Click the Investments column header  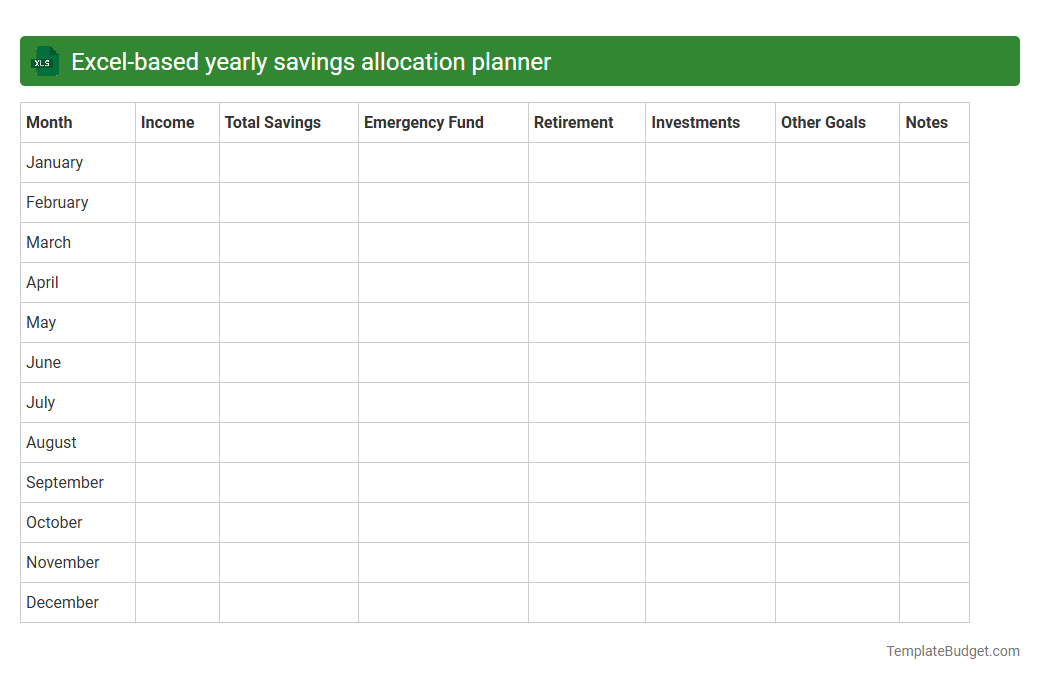point(695,122)
